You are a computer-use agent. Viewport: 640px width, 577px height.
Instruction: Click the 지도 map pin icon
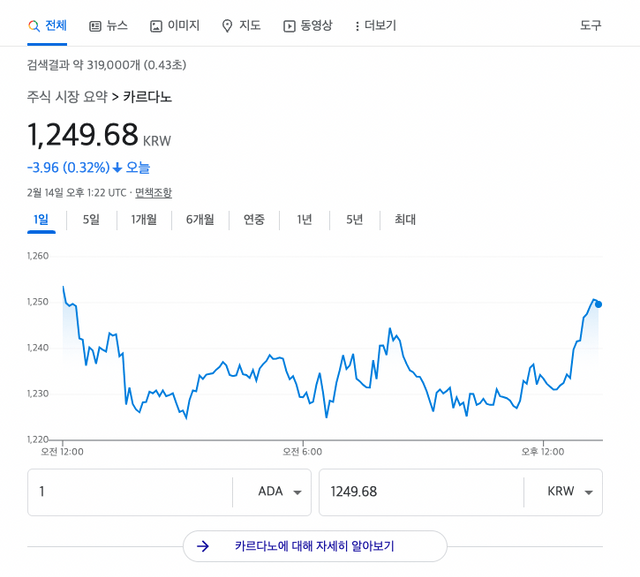click(x=227, y=26)
